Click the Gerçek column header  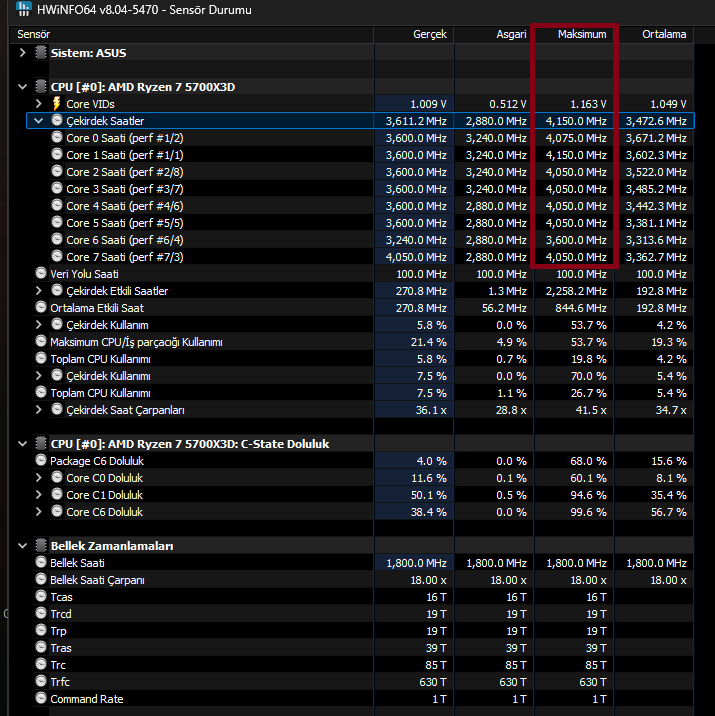pos(414,34)
